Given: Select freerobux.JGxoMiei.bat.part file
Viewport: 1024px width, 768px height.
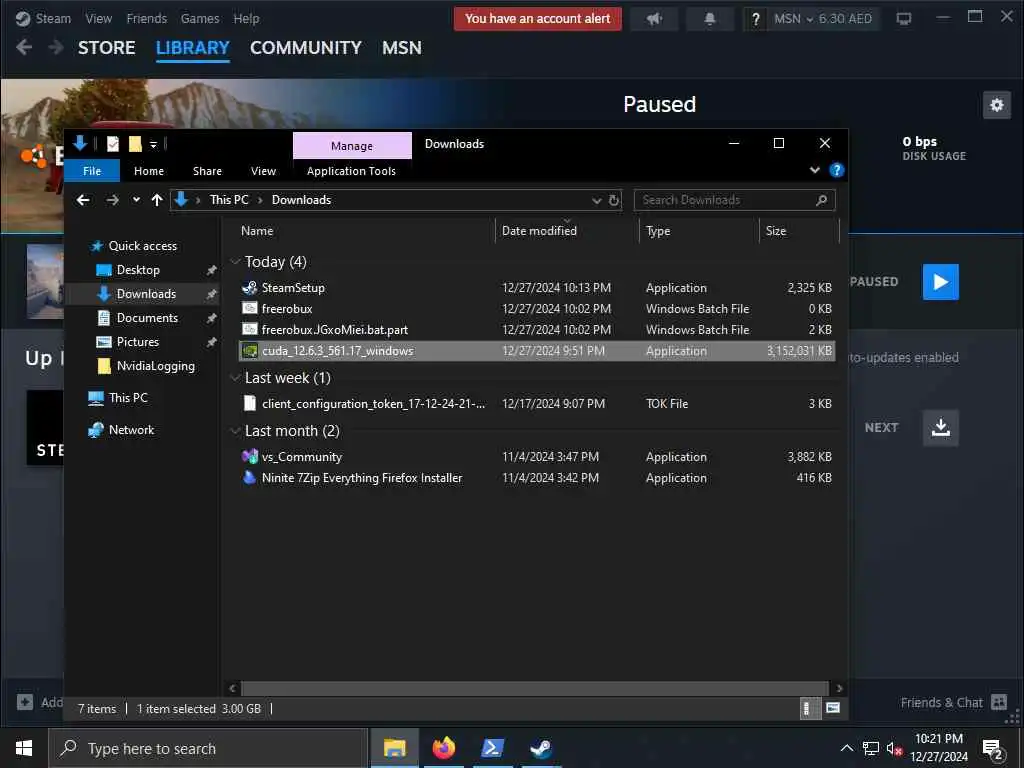Looking at the screenshot, I should coord(537,330).
